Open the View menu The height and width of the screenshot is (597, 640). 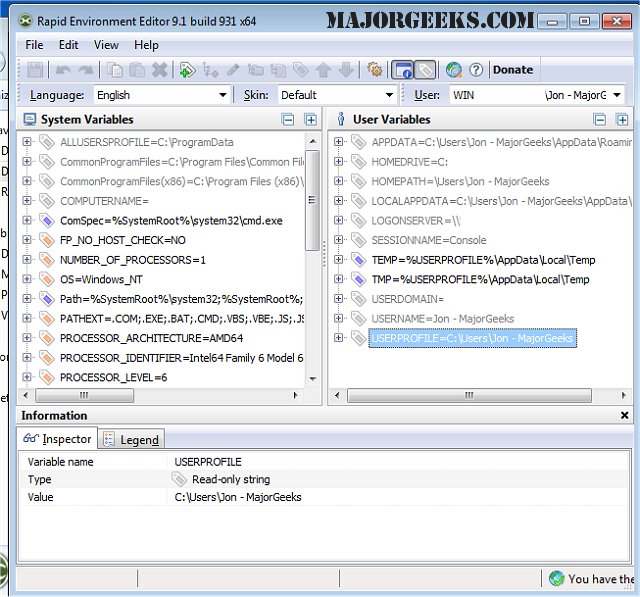(106, 45)
